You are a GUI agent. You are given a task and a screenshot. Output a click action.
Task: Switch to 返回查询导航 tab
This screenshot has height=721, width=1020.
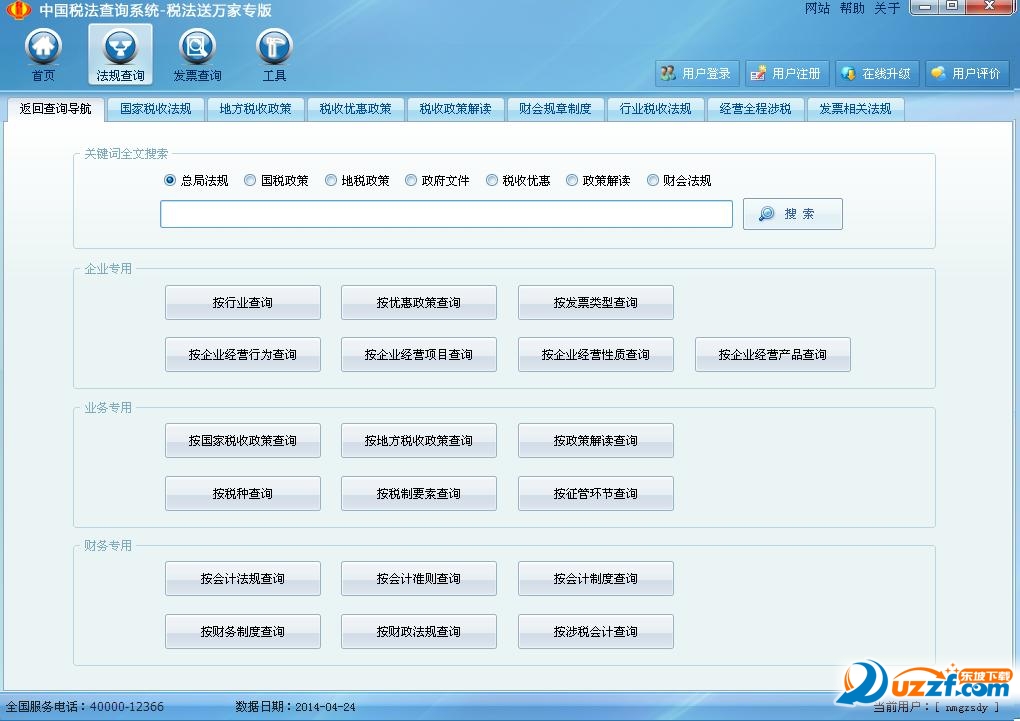click(x=55, y=109)
